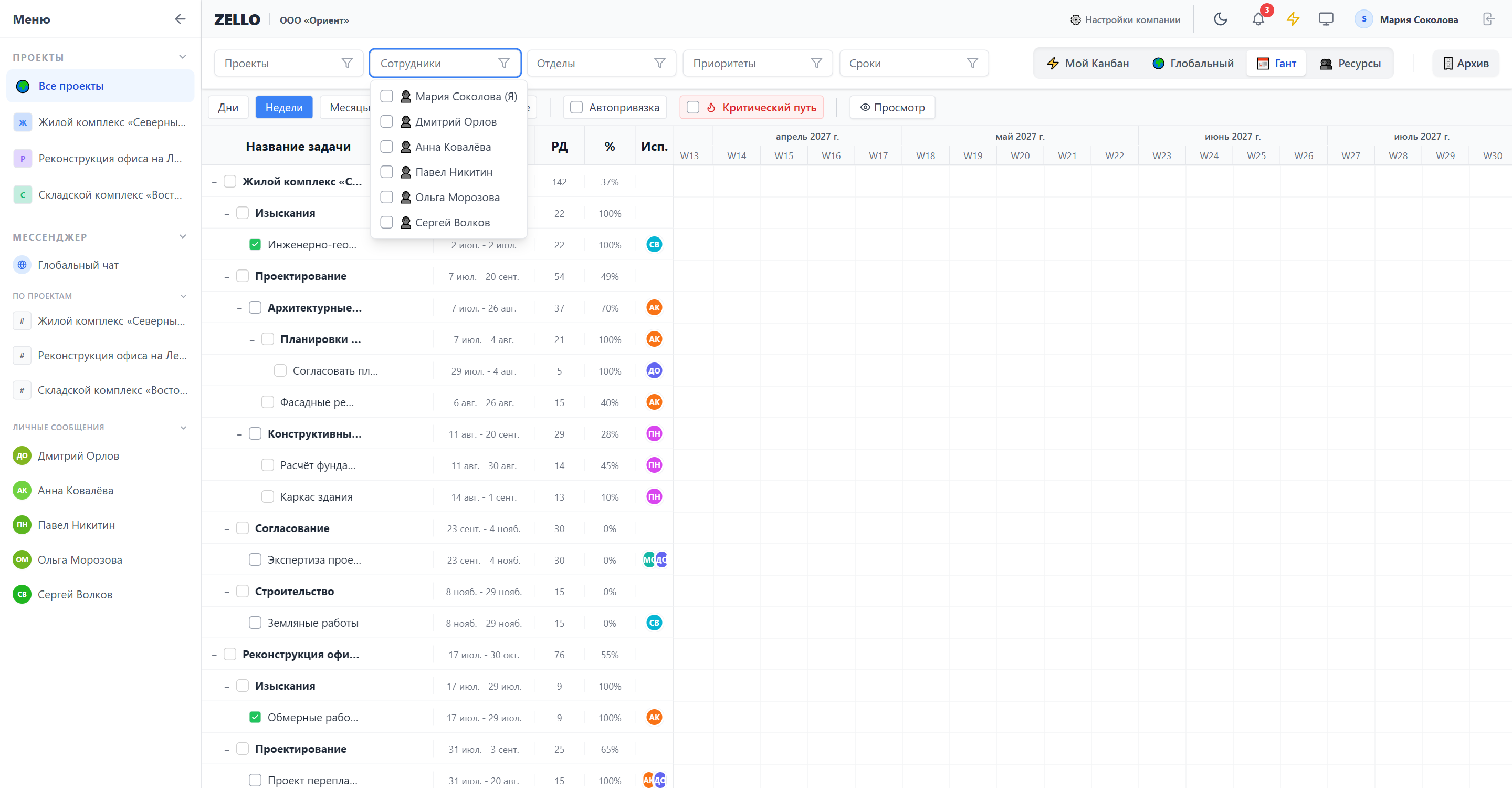The image size is (1512, 788).
Task: Click the Просмотр button
Action: (892, 108)
